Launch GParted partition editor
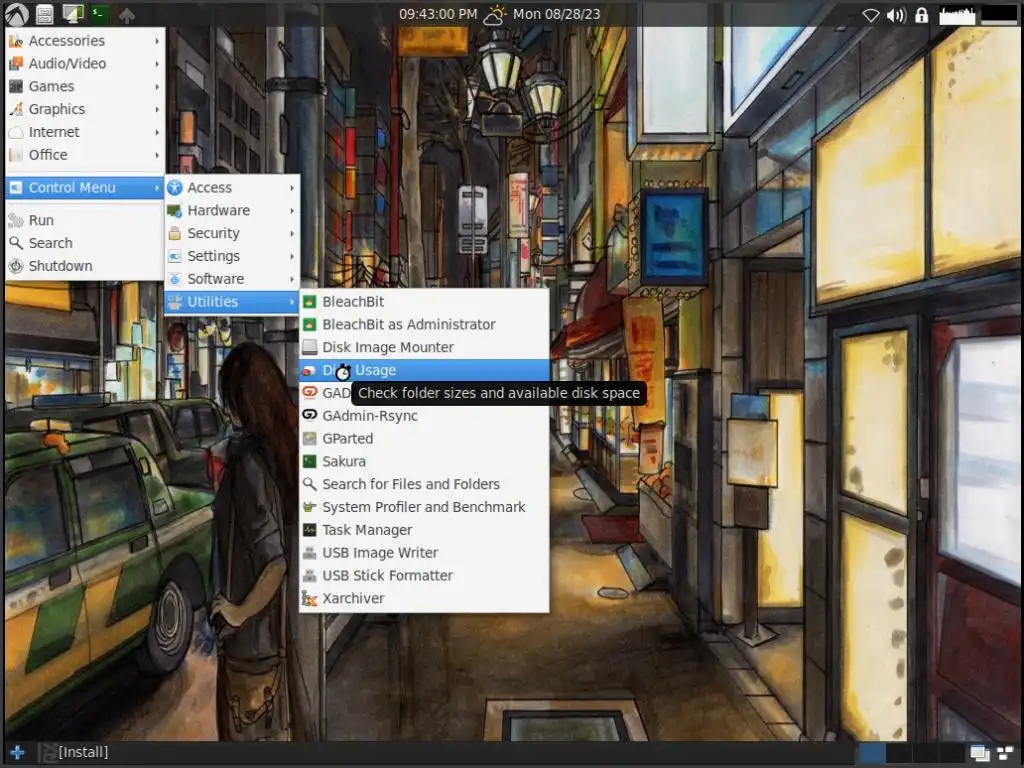Image resolution: width=1024 pixels, height=768 pixels. [424, 439]
